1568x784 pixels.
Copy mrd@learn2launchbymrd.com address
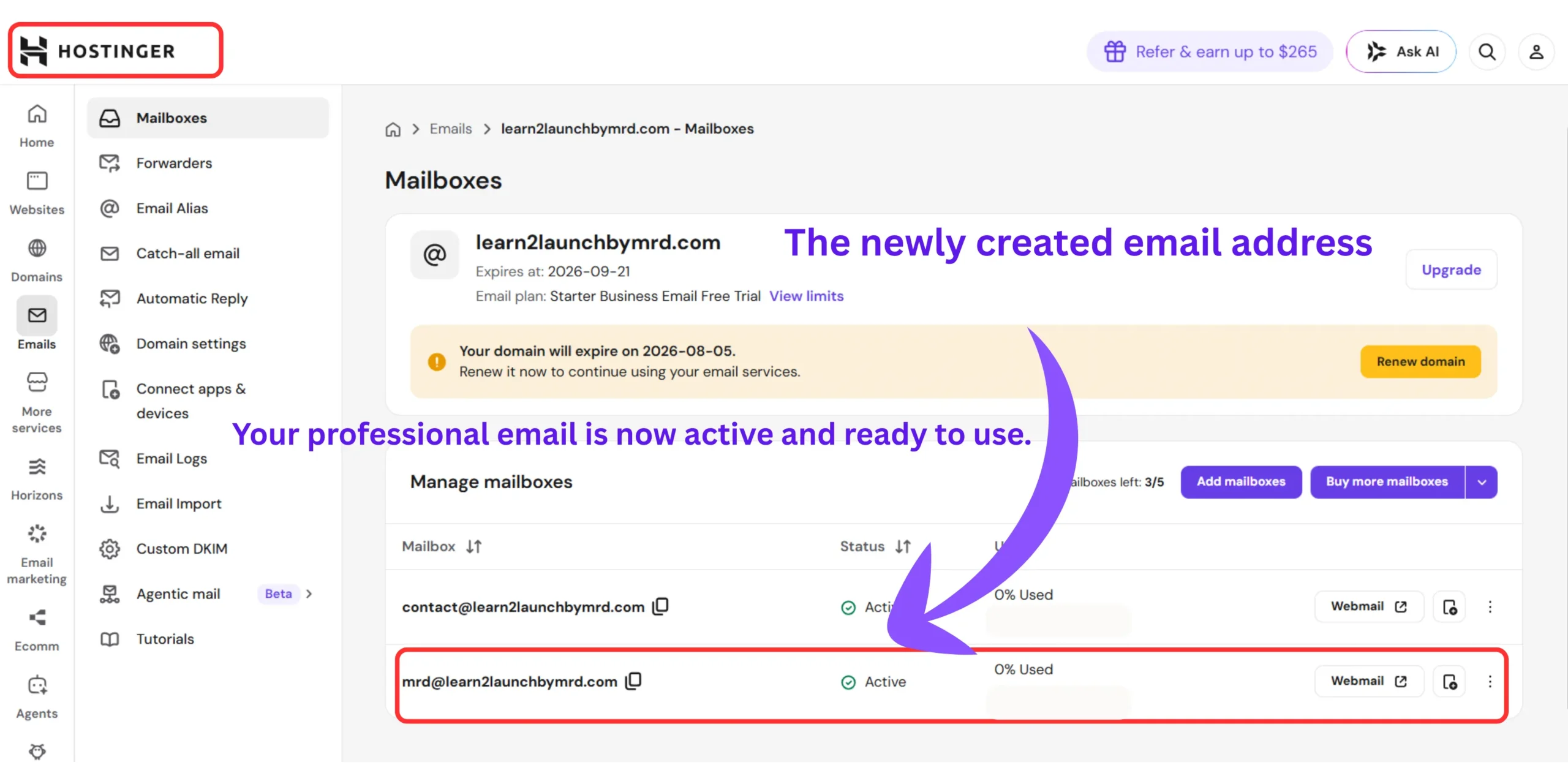pos(633,681)
